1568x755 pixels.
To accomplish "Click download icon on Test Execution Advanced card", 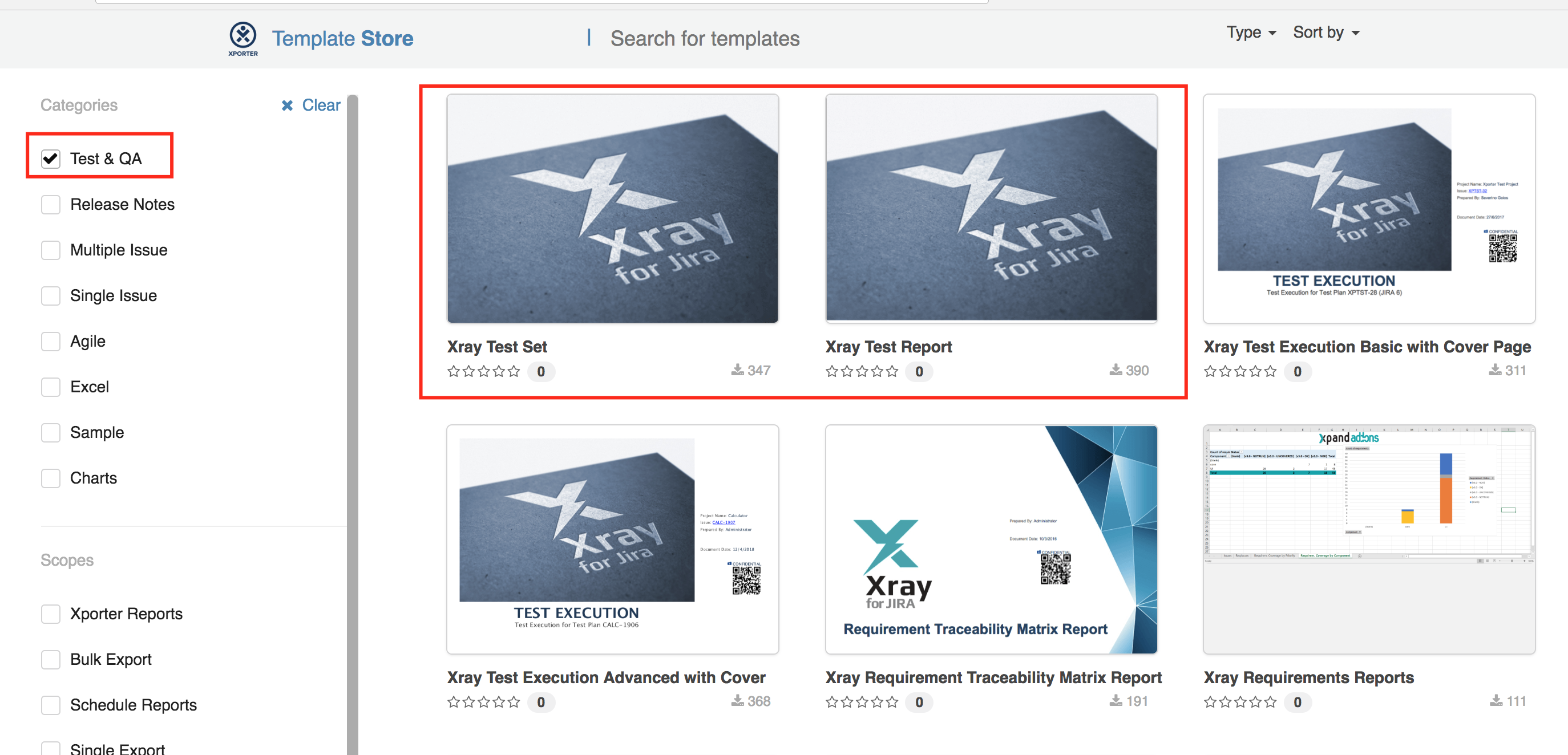I will (x=737, y=701).
